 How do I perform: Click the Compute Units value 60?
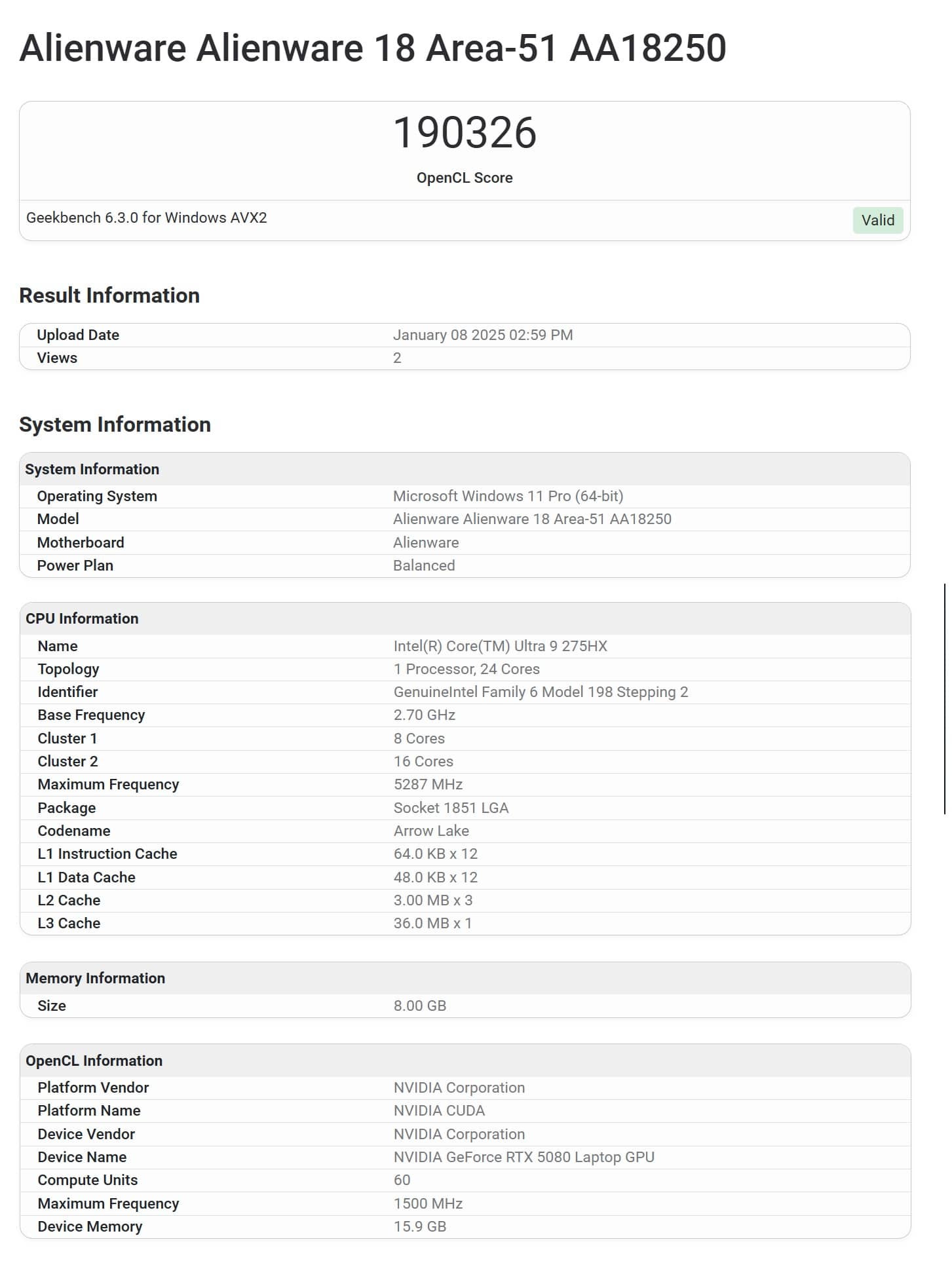402,1180
